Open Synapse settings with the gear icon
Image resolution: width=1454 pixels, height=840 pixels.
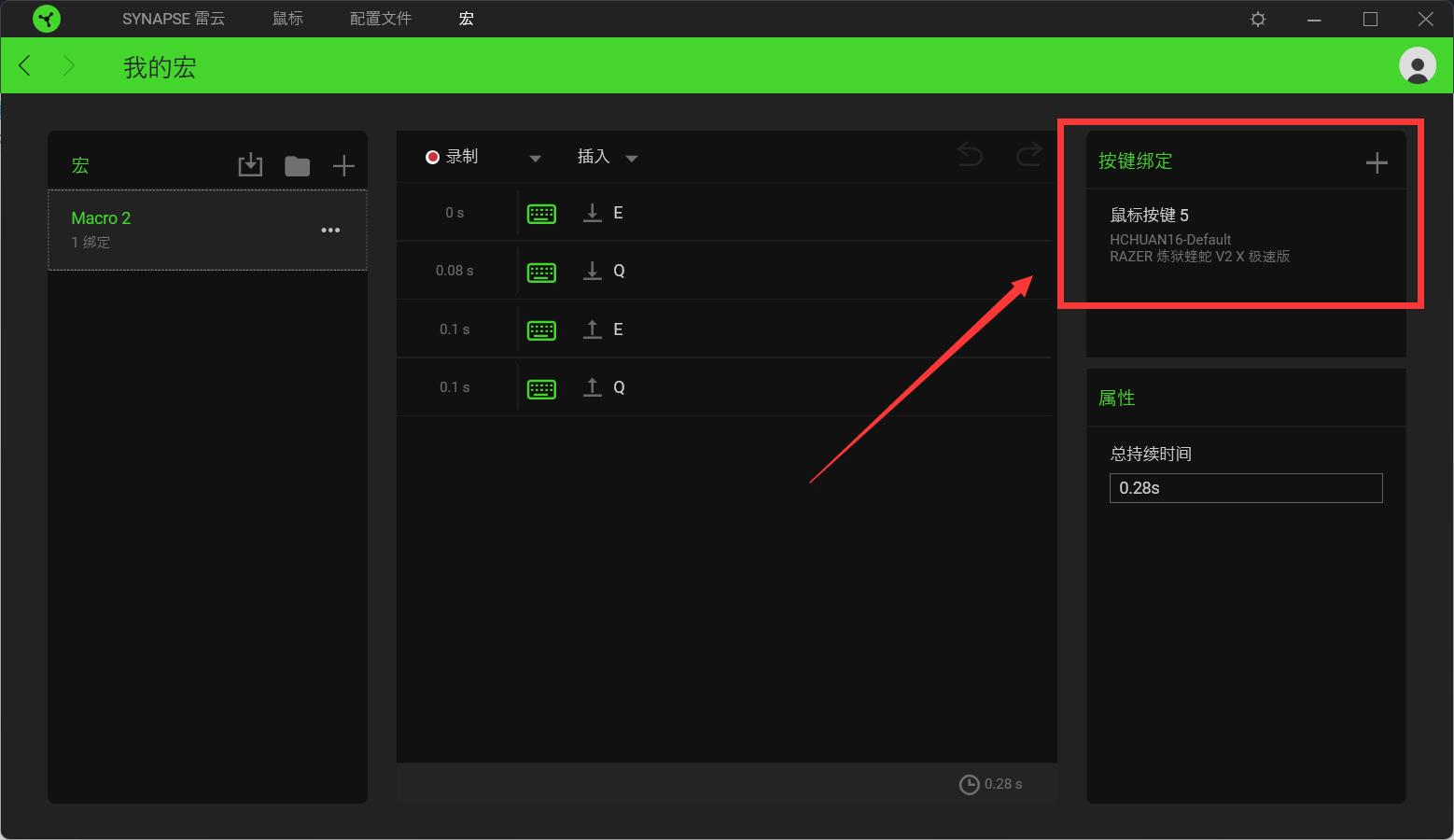[x=1258, y=19]
